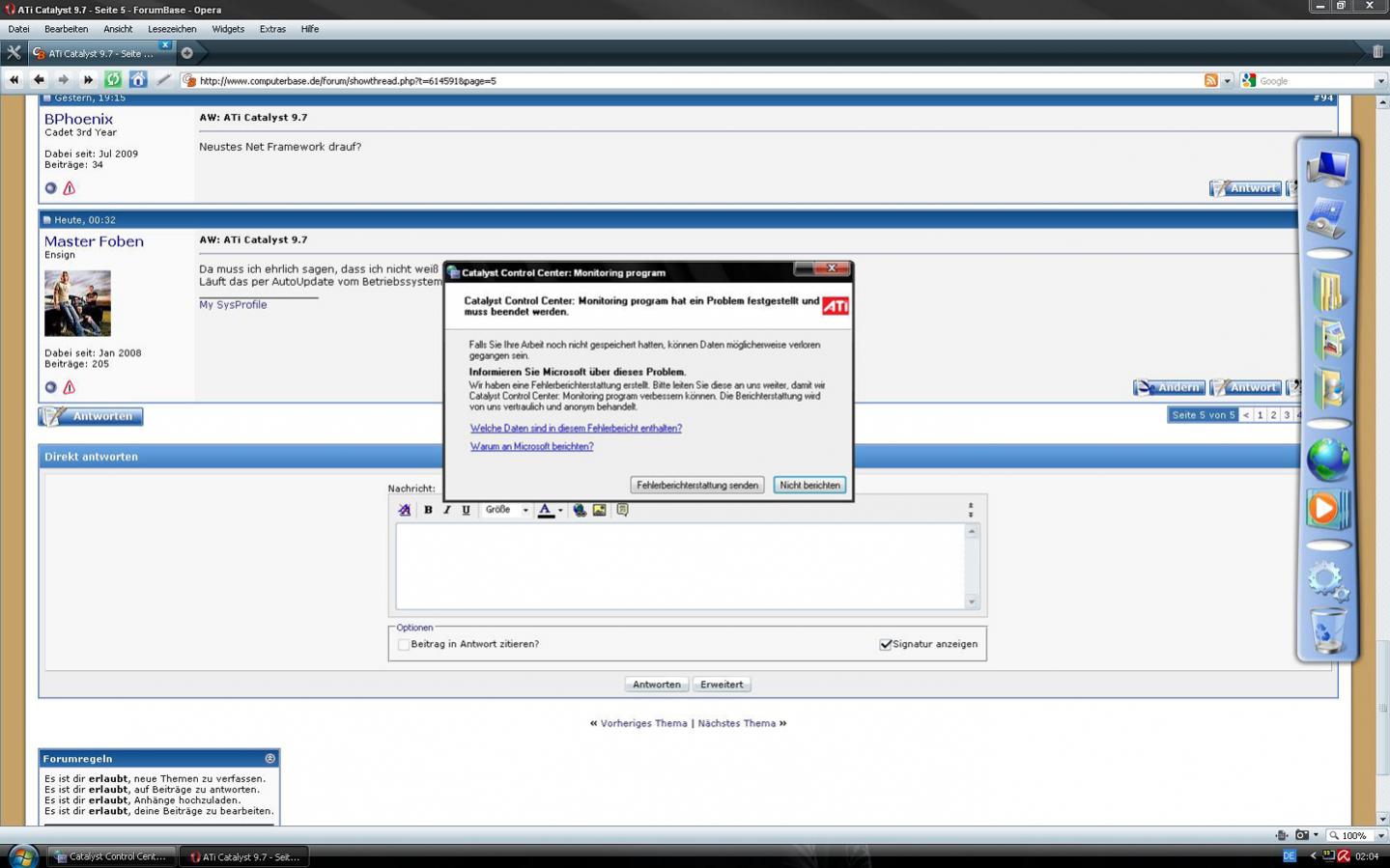Open the closed tabs trash icon
Screen dimensions: 1390x868
coord(1377,52)
